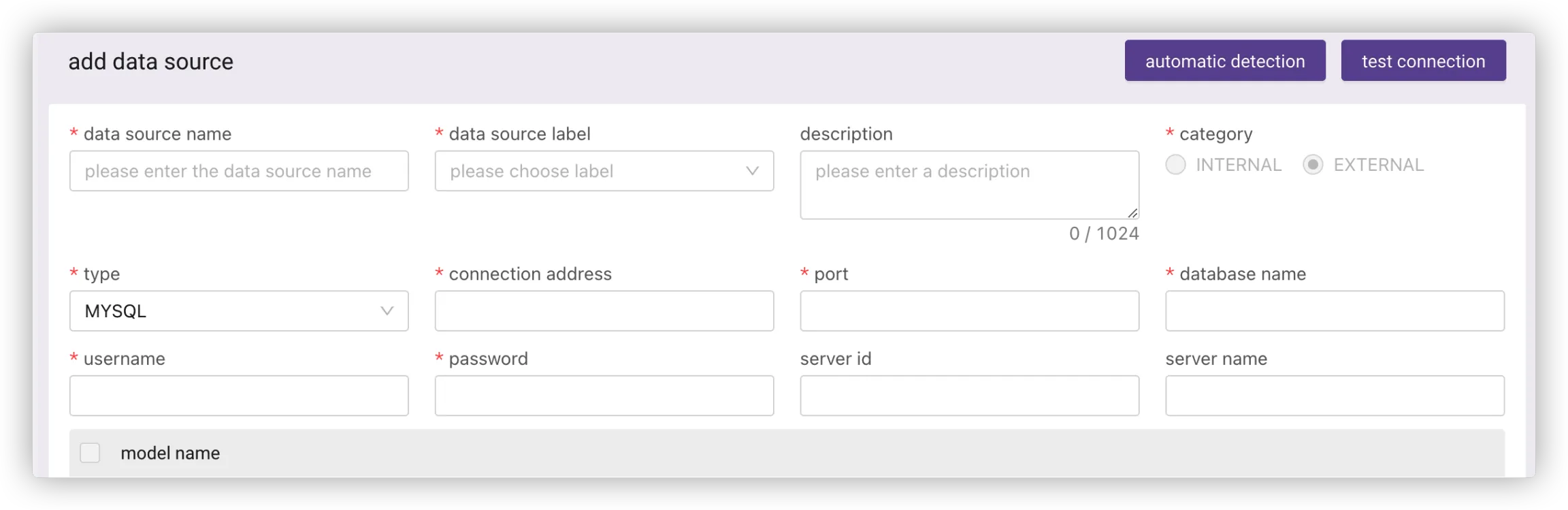Choose the EXTERNAL category option
Viewport: 1568px width, 510px height.
pos(1313,165)
